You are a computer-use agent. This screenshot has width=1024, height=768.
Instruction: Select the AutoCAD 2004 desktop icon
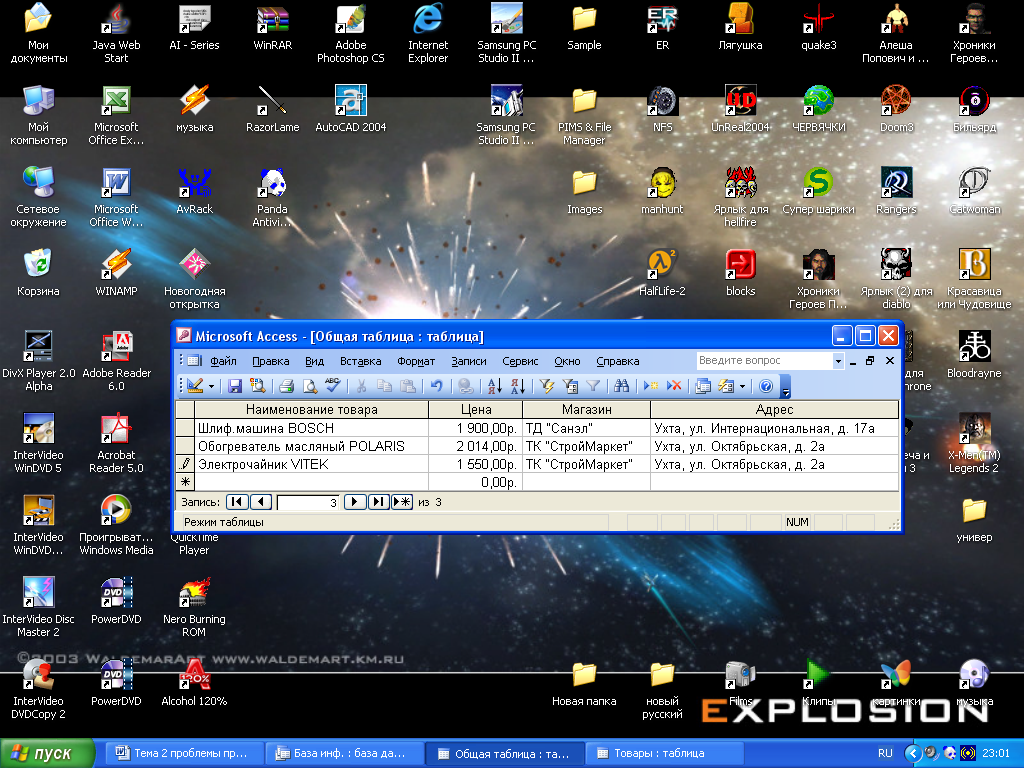(x=351, y=108)
